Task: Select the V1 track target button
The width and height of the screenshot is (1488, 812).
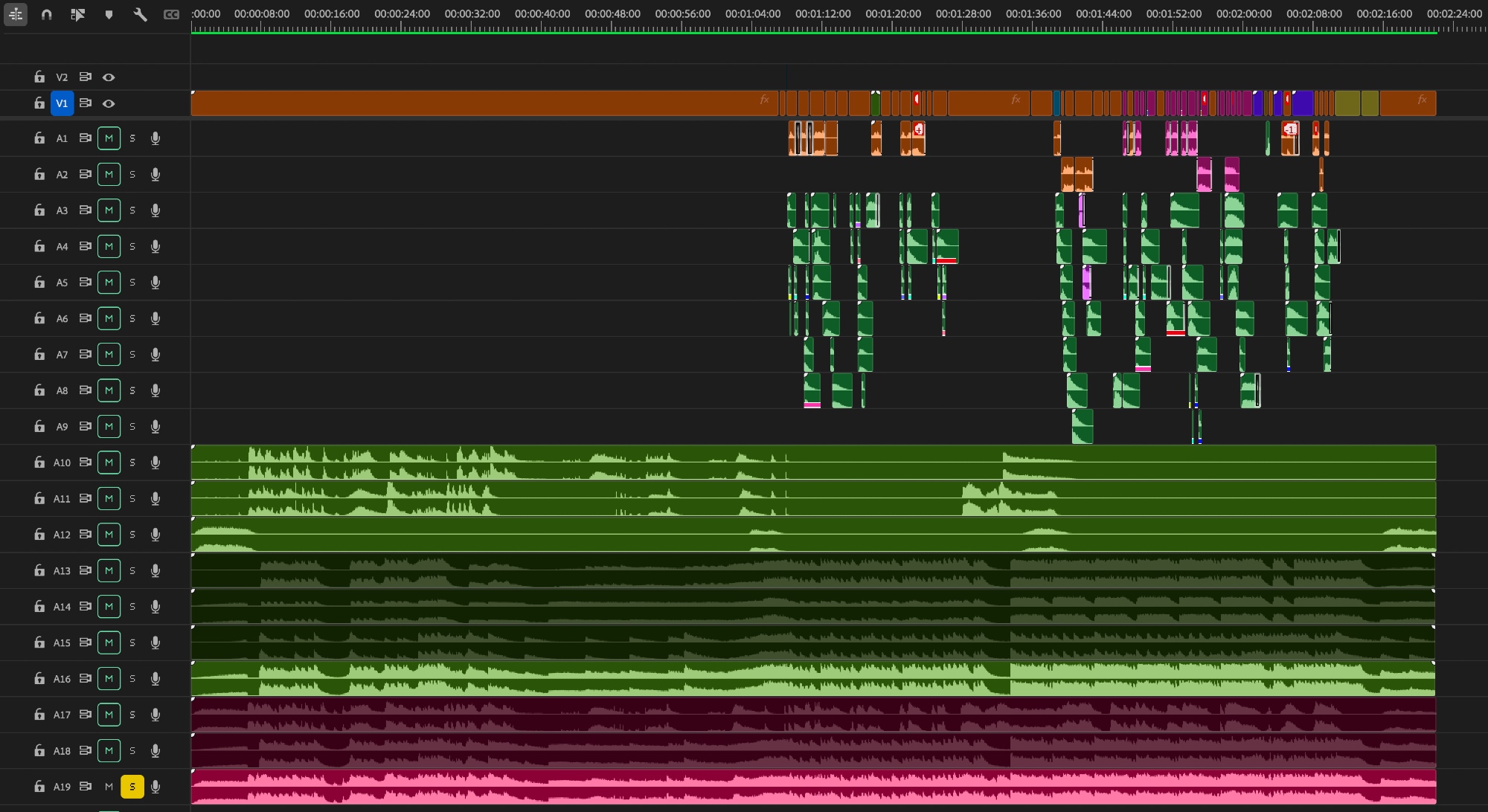Action: 62,103
